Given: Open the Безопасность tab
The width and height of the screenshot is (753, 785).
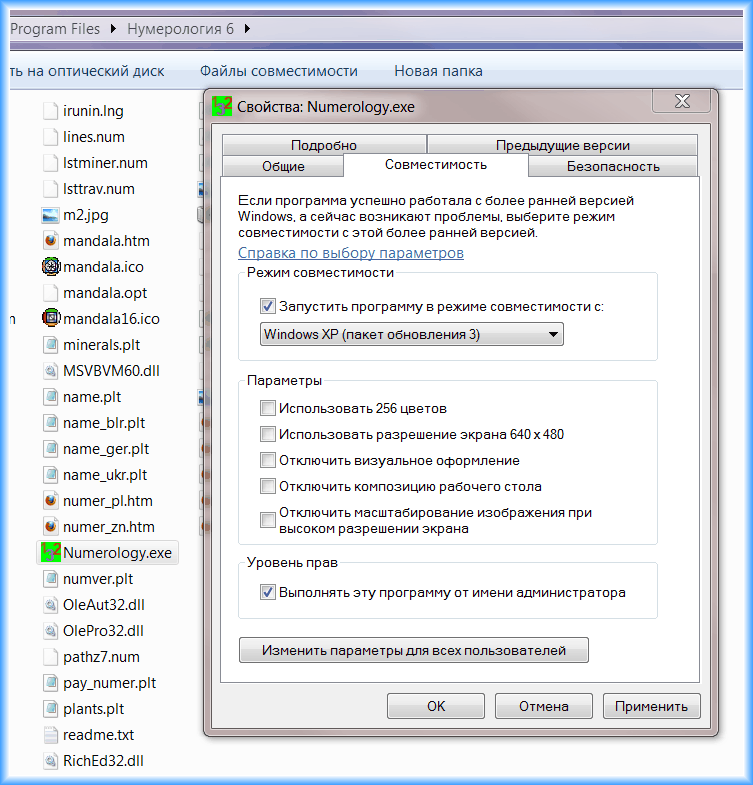Looking at the screenshot, I should tap(613, 166).
